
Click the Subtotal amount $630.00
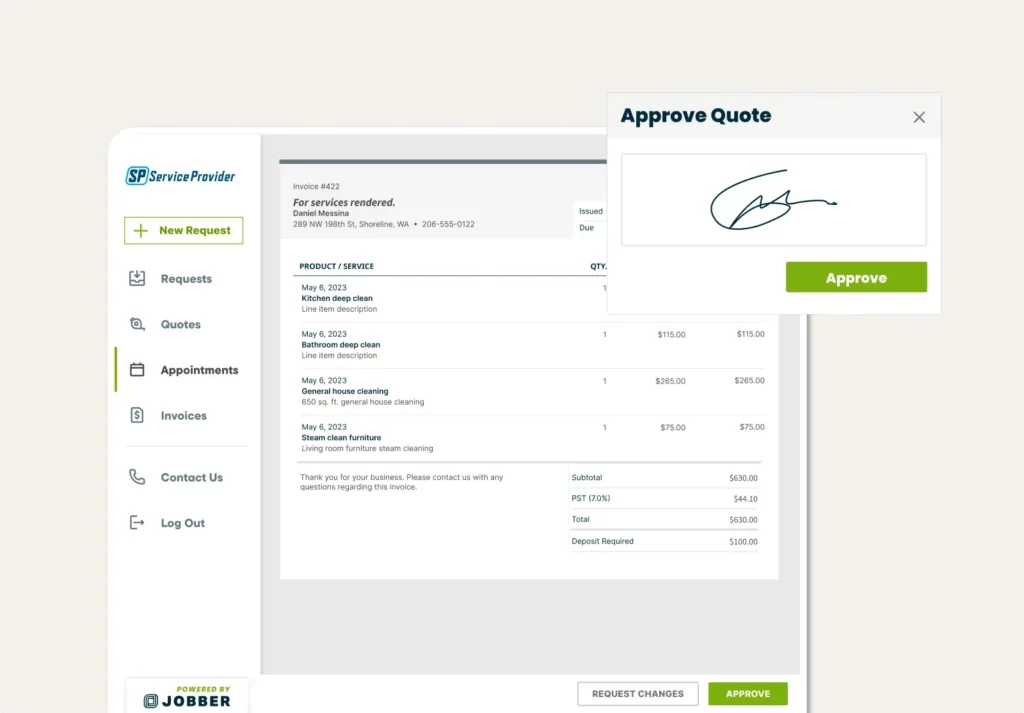(743, 478)
